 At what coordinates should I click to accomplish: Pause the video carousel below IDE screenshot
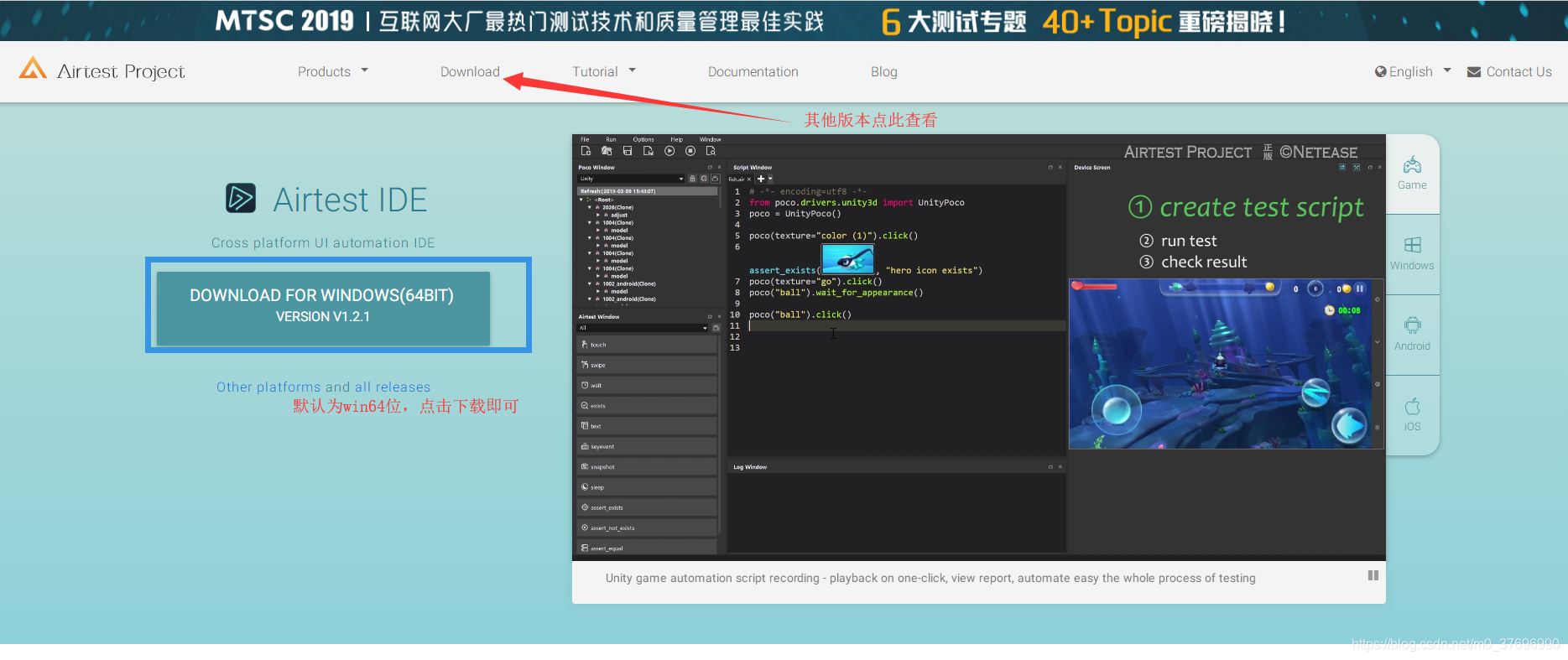pyautogui.click(x=1373, y=575)
